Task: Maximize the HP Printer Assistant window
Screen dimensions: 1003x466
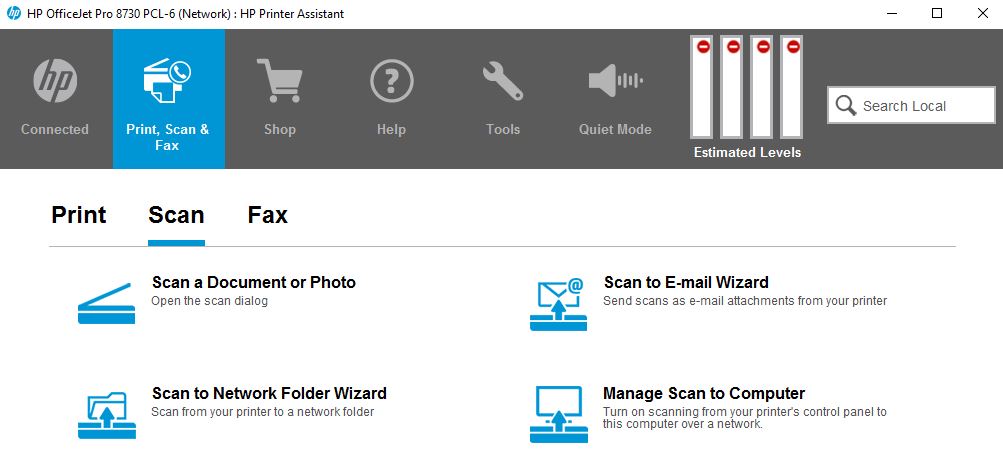Action: click(x=937, y=13)
